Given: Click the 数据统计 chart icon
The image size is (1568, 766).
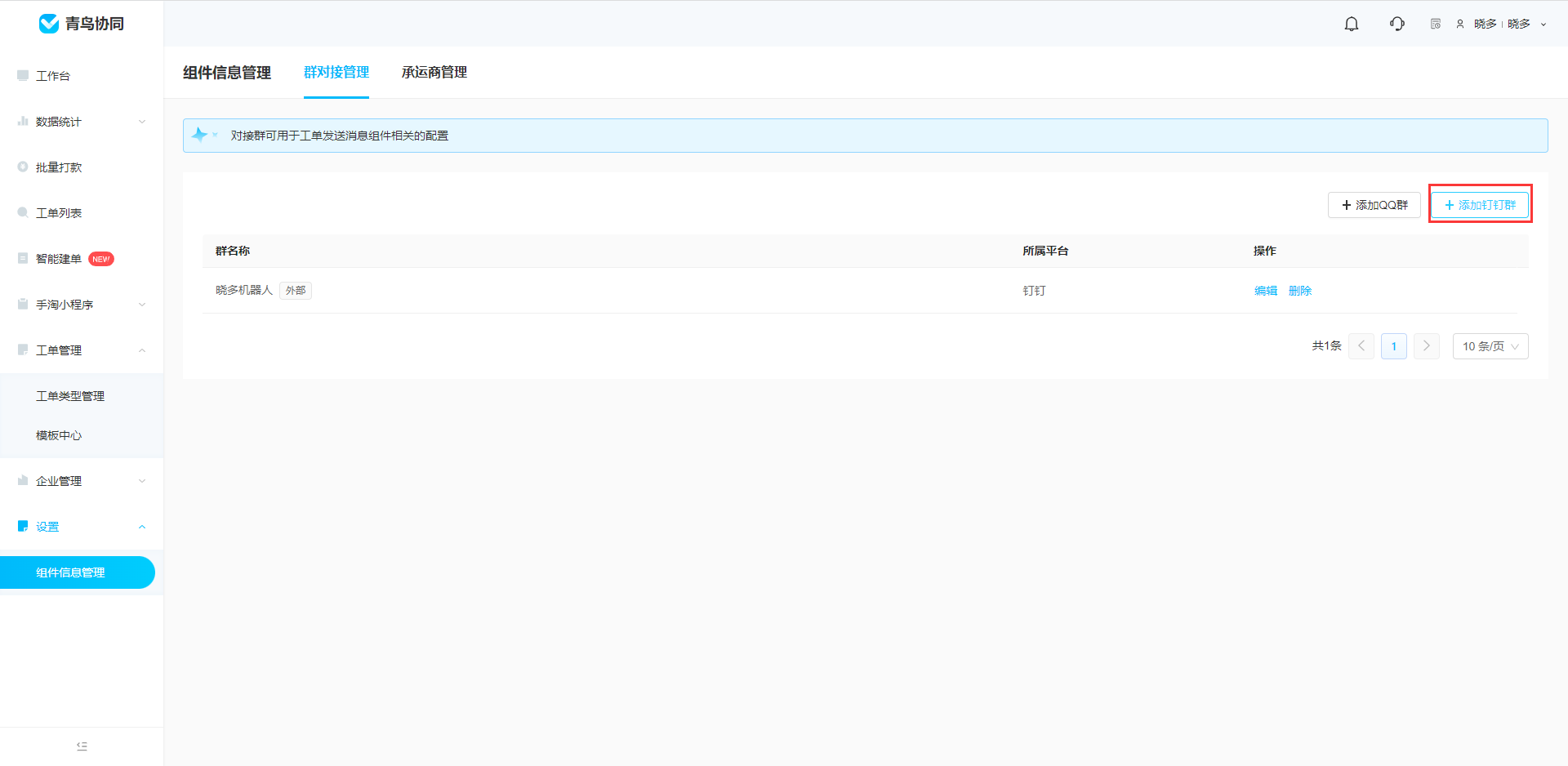Looking at the screenshot, I should (x=23, y=121).
